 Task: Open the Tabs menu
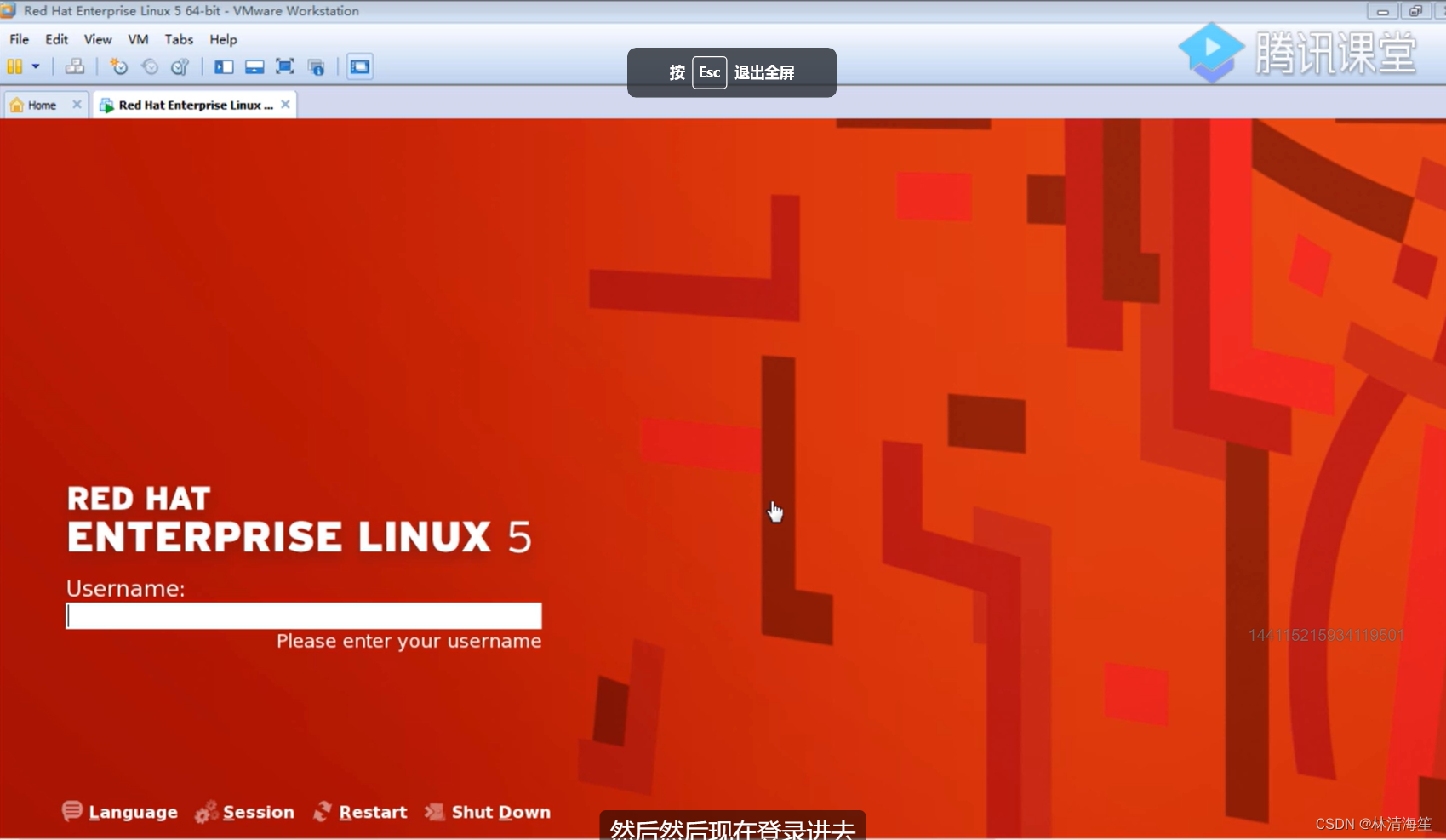click(x=179, y=39)
